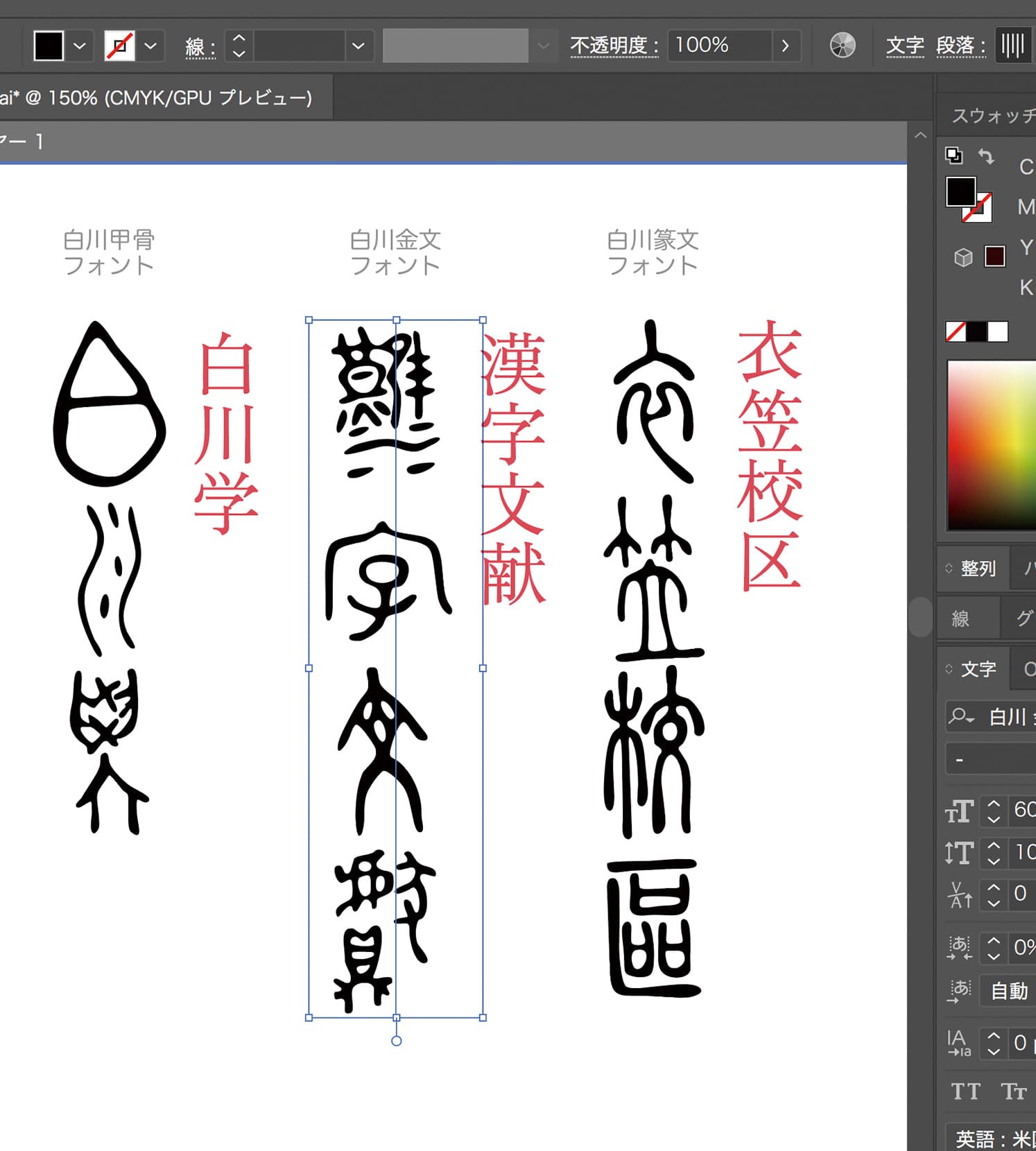Click the default fill and stroke icon
1036x1151 pixels.
[954, 155]
